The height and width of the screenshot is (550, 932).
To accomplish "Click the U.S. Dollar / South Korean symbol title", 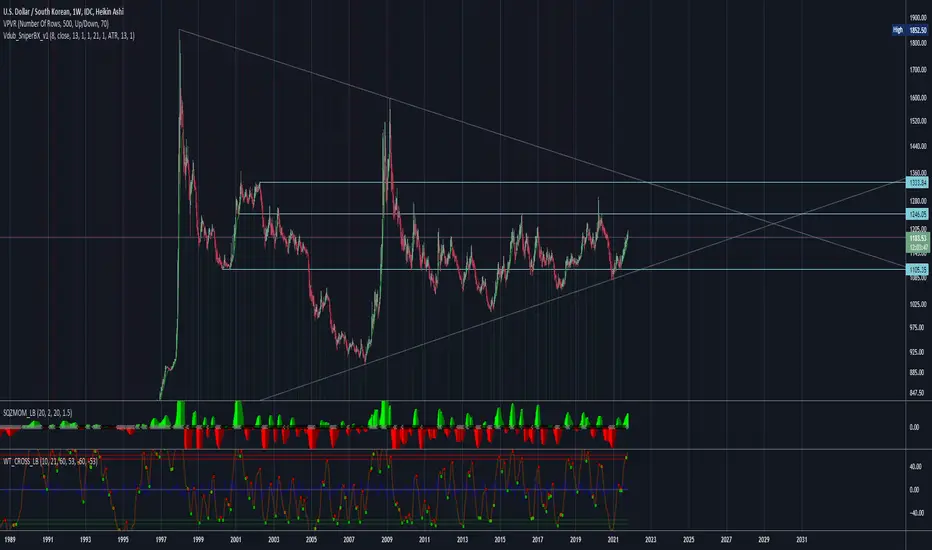I will coord(64,12).
